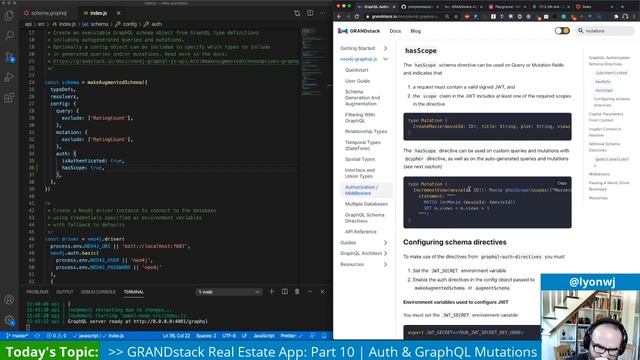Screen dimensions: 640x360
Task: Switch to the Output panel tab
Action: 64,292
